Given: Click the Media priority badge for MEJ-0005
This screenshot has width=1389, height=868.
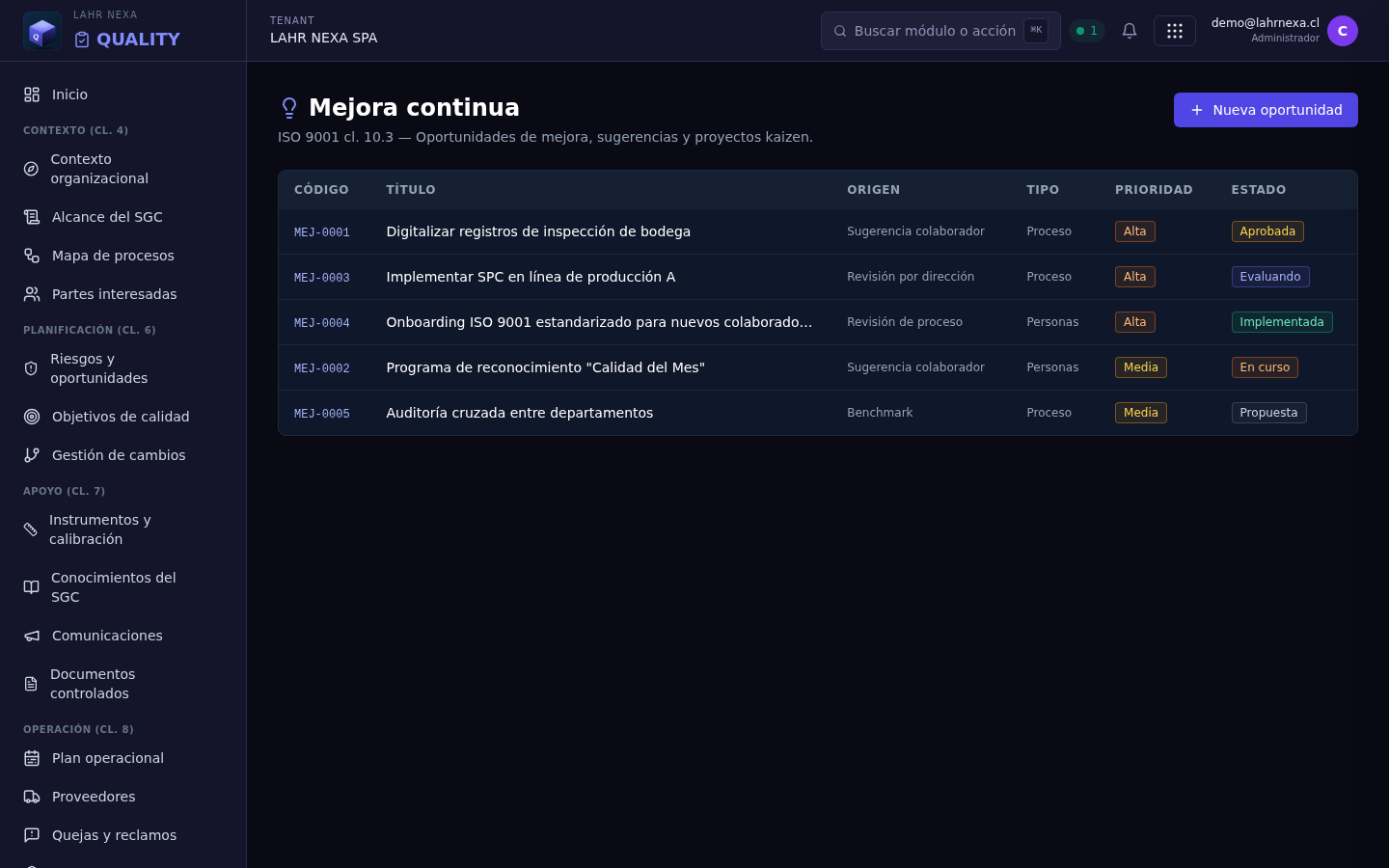Looking at the screenshot, I should pyautogui.click(x=1141, y=413).
